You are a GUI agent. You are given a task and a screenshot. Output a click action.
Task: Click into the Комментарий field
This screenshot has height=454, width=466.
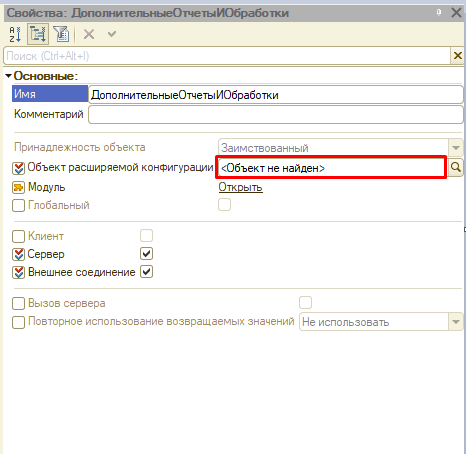pos(276,115)
